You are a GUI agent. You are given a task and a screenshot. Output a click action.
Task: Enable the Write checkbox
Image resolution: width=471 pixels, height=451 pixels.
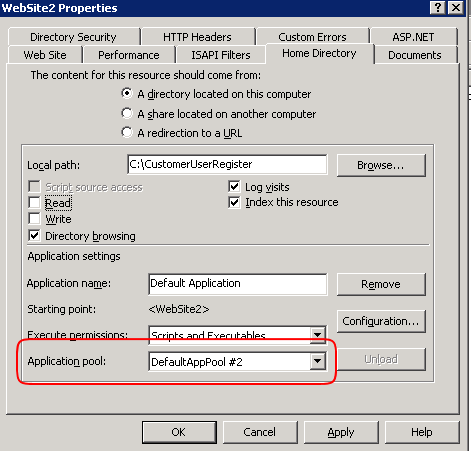click(34, 219)
